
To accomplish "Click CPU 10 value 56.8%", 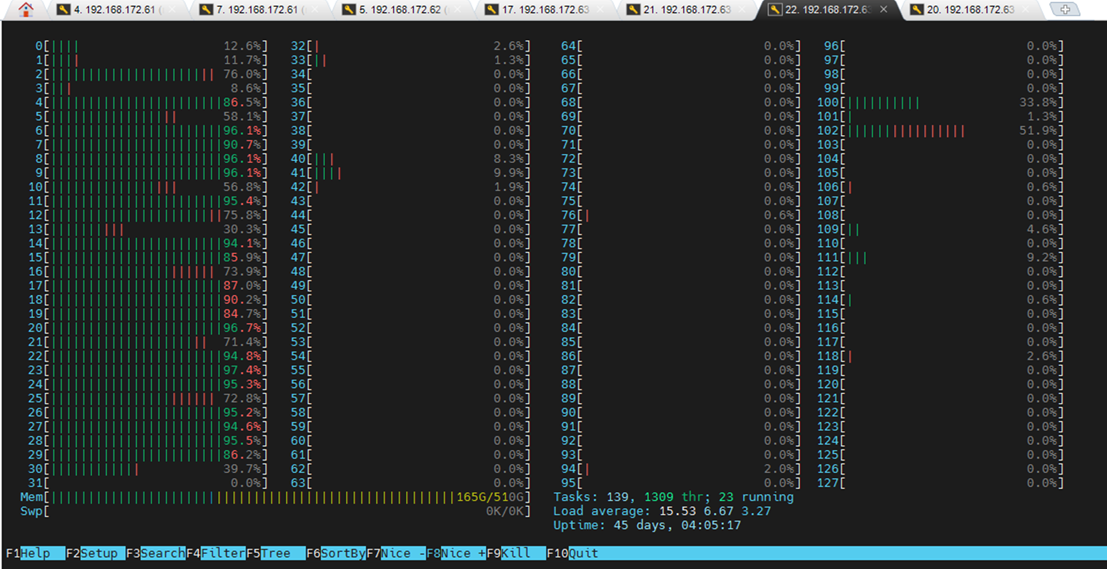I will click(242, 187).
